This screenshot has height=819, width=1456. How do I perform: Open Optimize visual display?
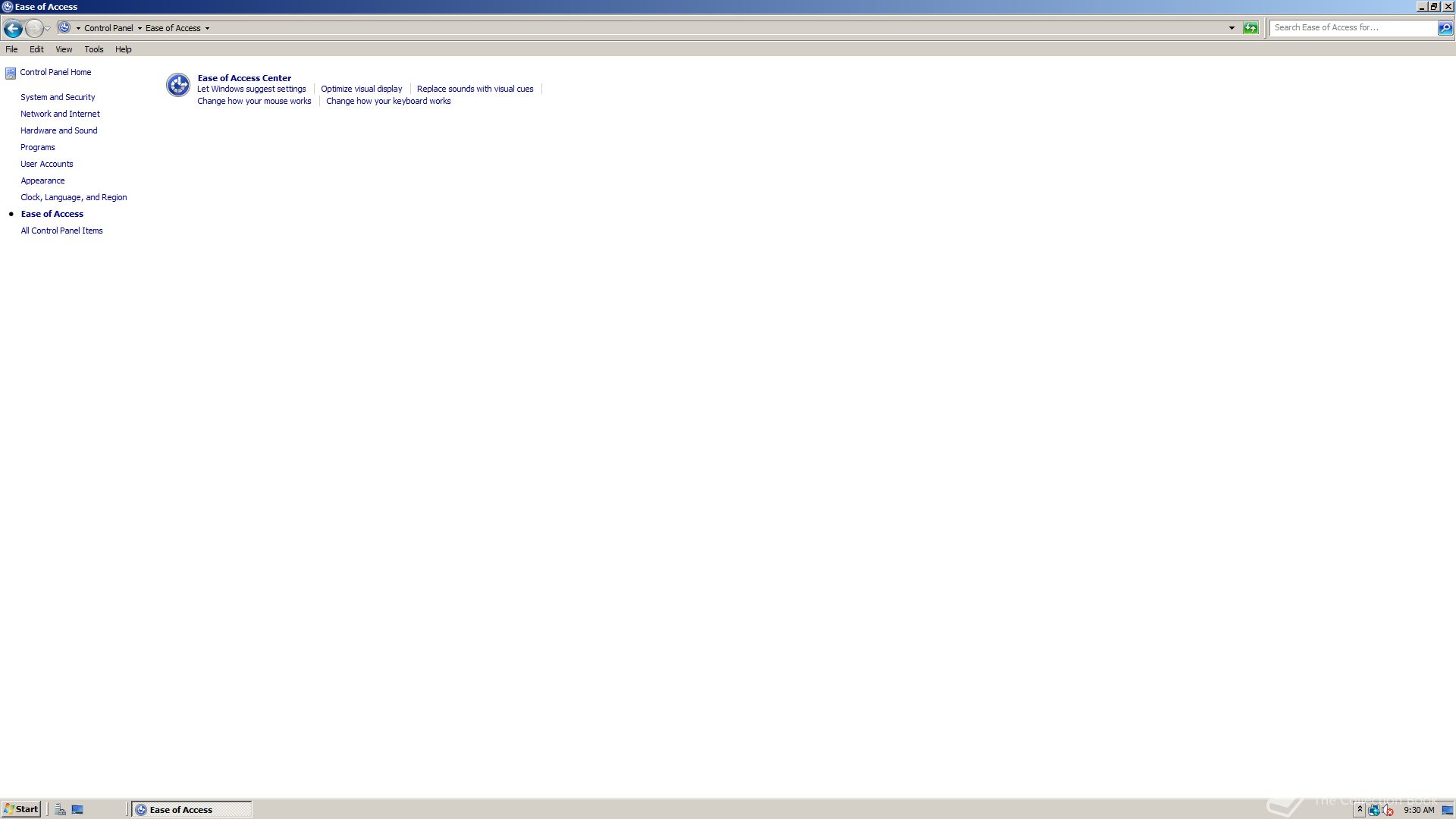[x=361, y=89]
